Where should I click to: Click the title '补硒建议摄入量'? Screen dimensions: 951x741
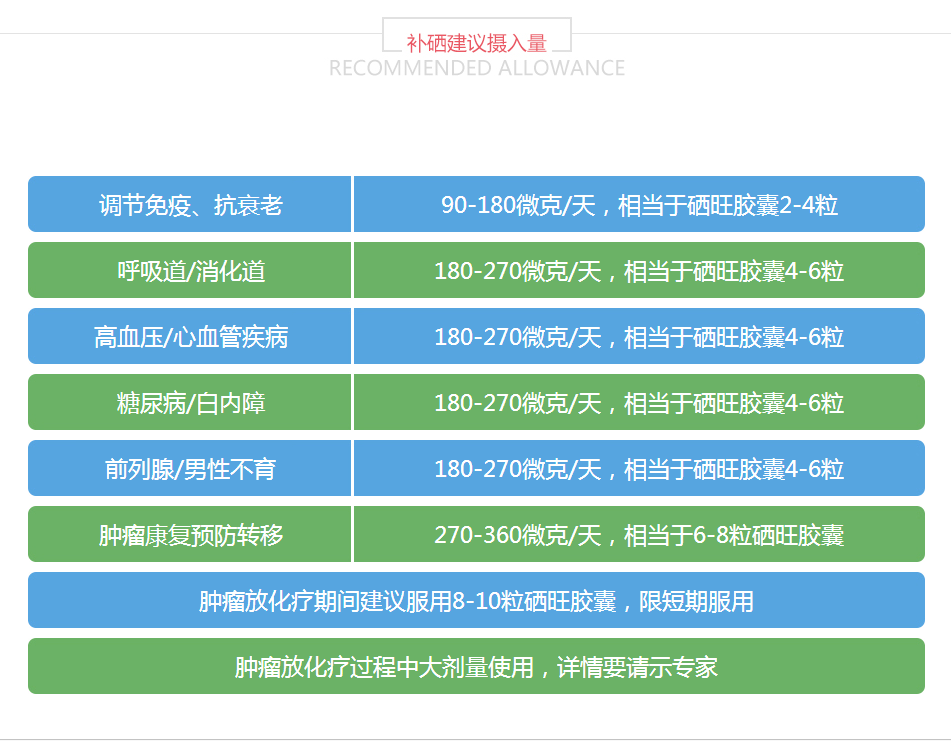tap(477, 43)
